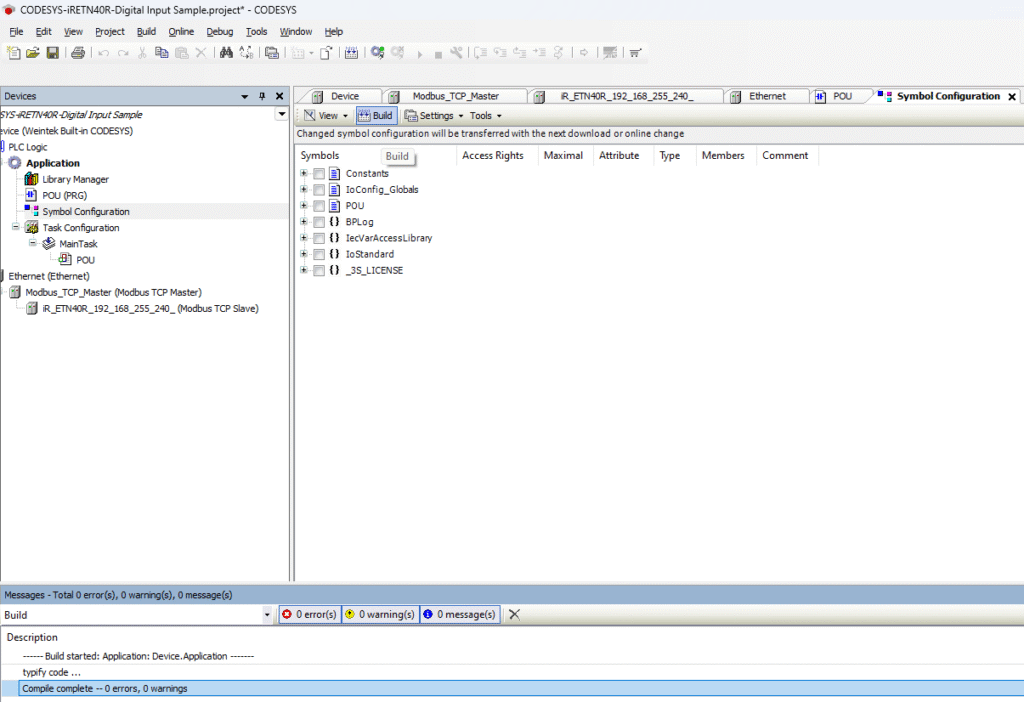This screenshot has width=1024, height=702.
Task: Expand the IoStandard symbol node
Action: coord(304,254)
